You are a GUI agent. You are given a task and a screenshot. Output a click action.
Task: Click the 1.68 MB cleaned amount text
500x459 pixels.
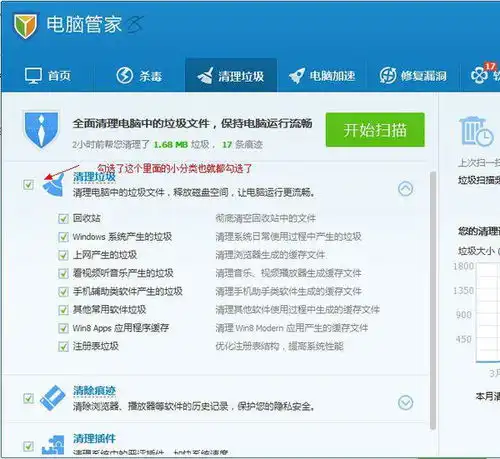171,145
